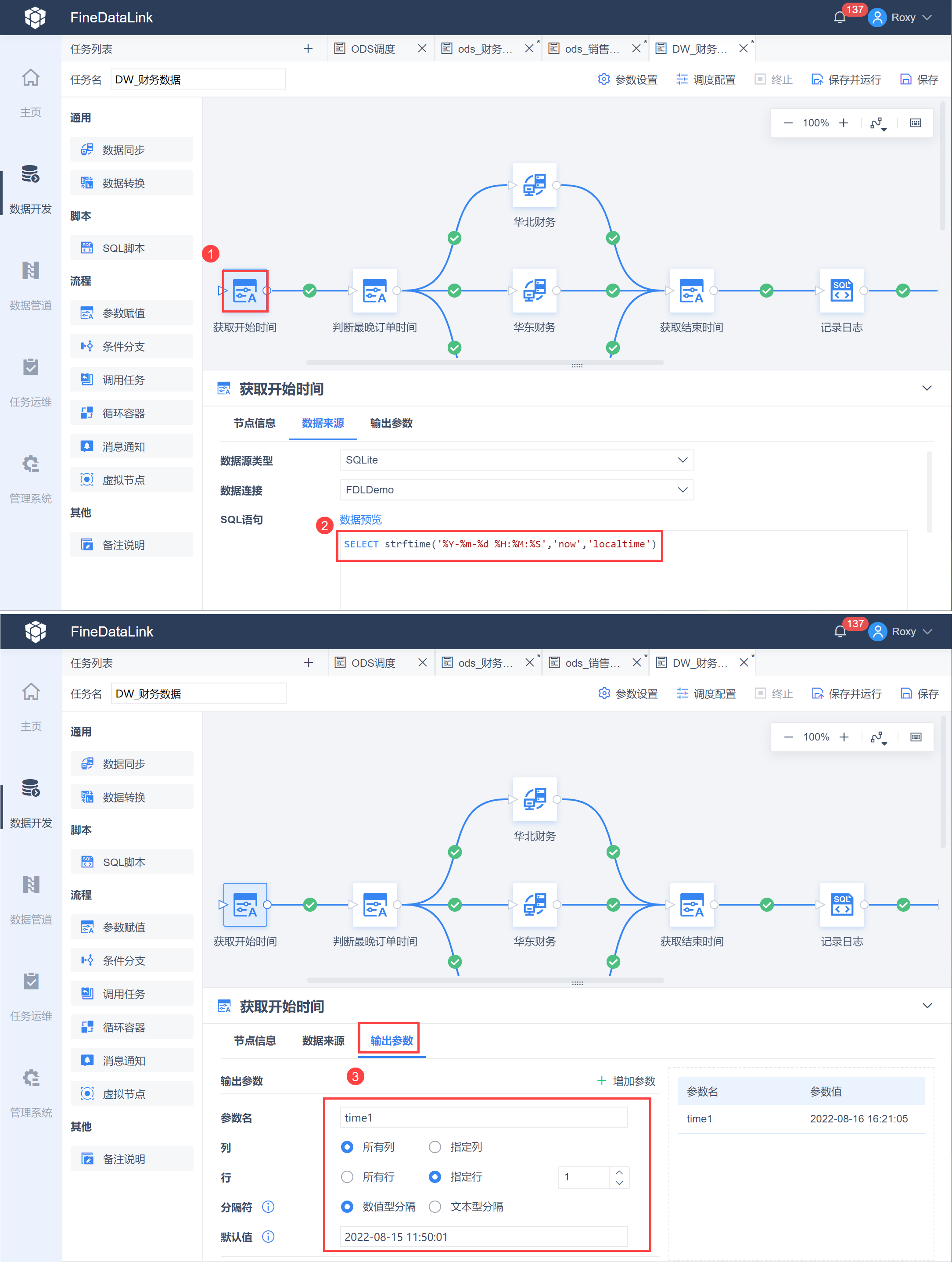Click the 记录日志 SQL script node
The width and height of the screenshot is (952, 1262).
(841, 291)
